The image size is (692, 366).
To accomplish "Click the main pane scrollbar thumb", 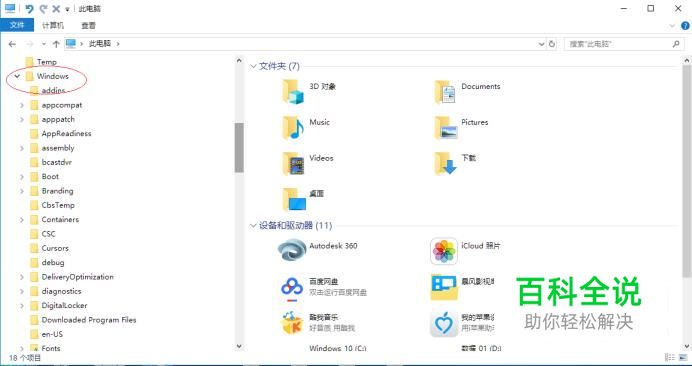I will 687,171.
